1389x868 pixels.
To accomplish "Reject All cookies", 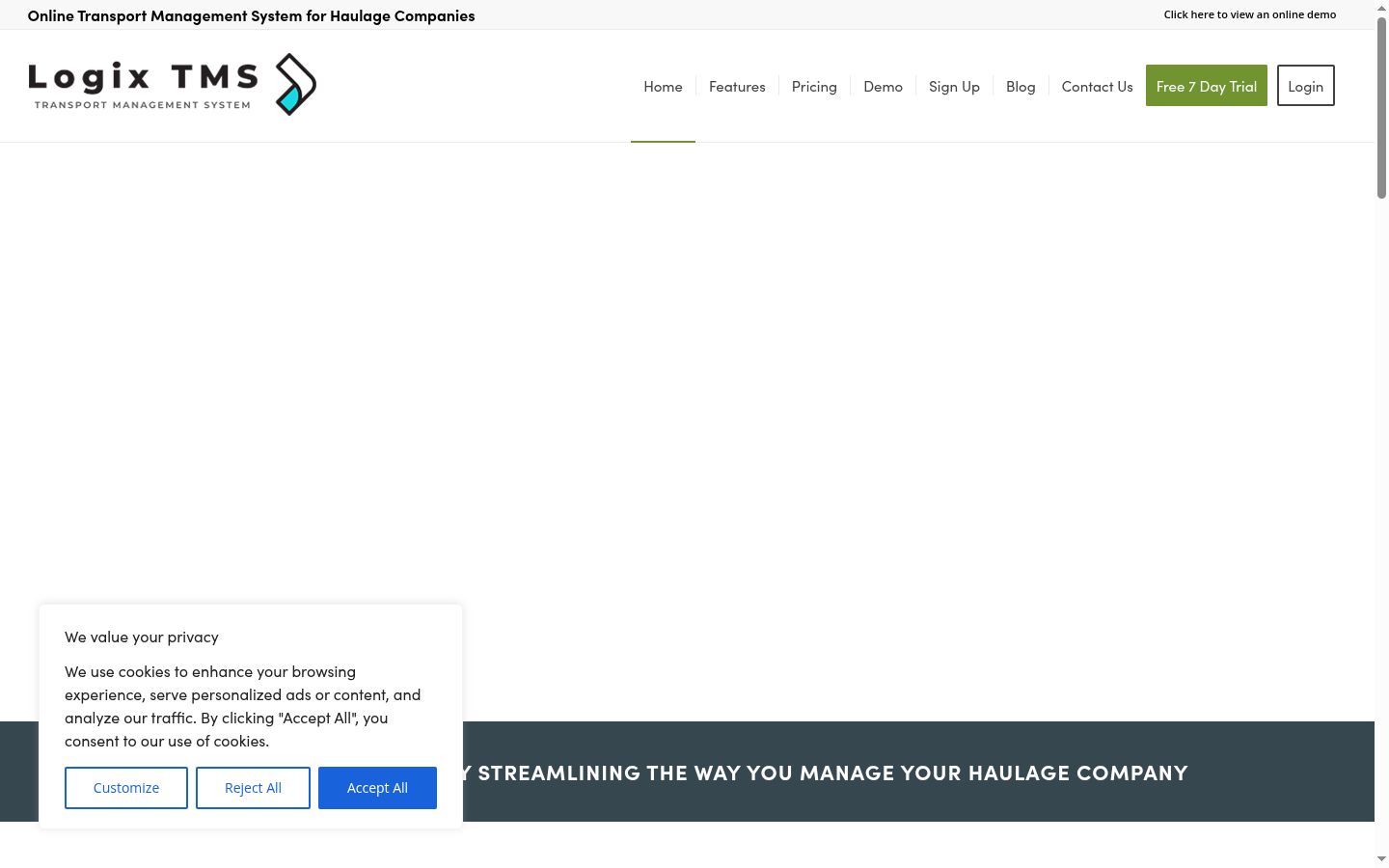I will [x=253, y=788].
